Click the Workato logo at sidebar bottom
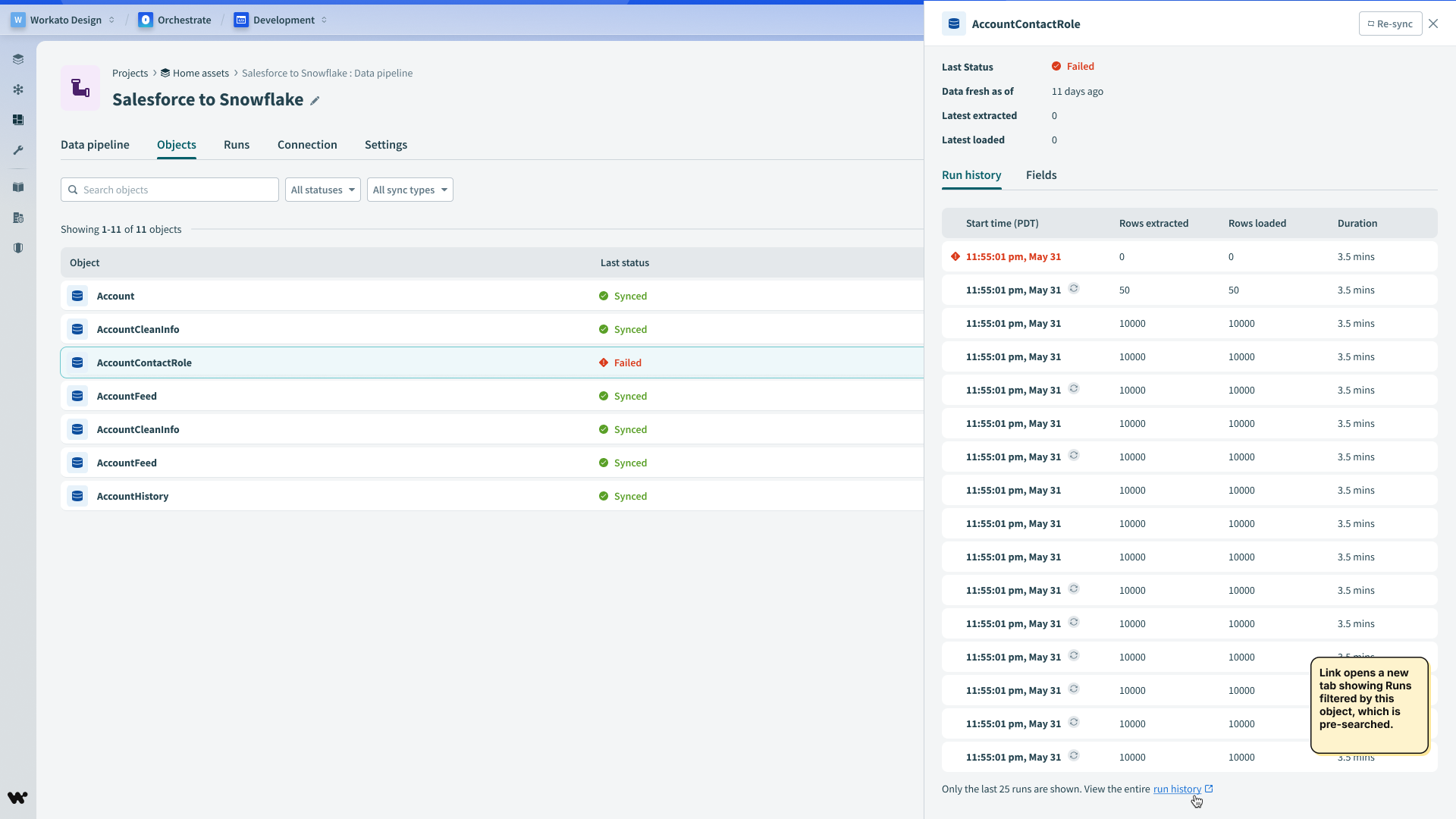This screenshot has width=1456, height=819. pyautogui.click(x=17, y=797)
